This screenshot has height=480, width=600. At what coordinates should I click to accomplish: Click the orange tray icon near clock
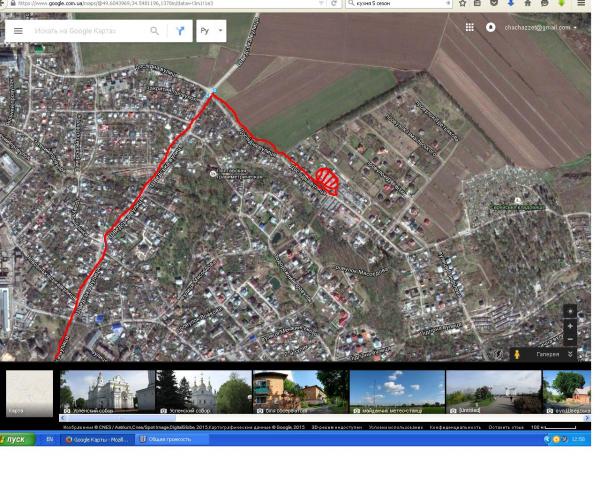[556, 439]
